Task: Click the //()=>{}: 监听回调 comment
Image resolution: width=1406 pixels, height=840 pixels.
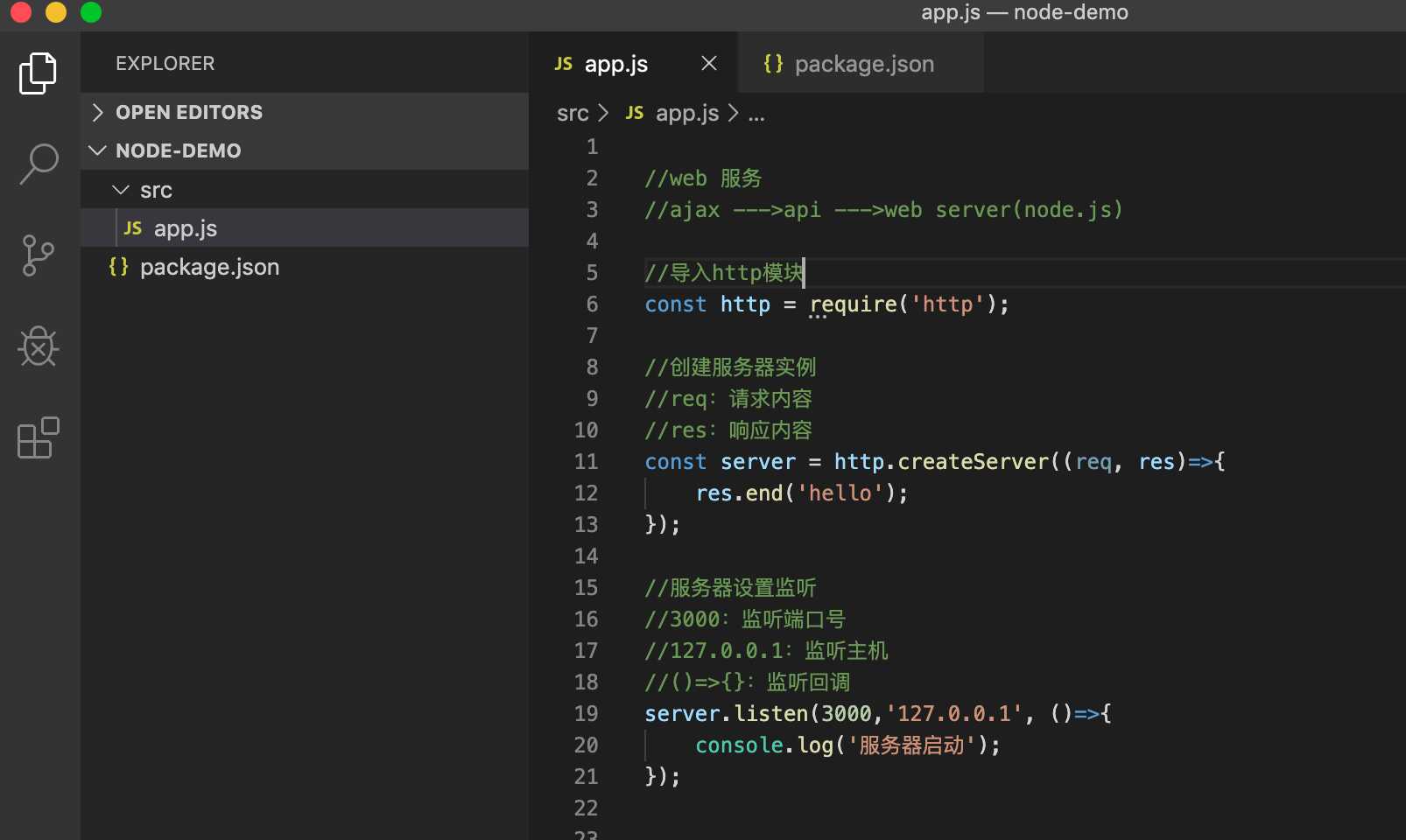Action: [x=748, y=682]
